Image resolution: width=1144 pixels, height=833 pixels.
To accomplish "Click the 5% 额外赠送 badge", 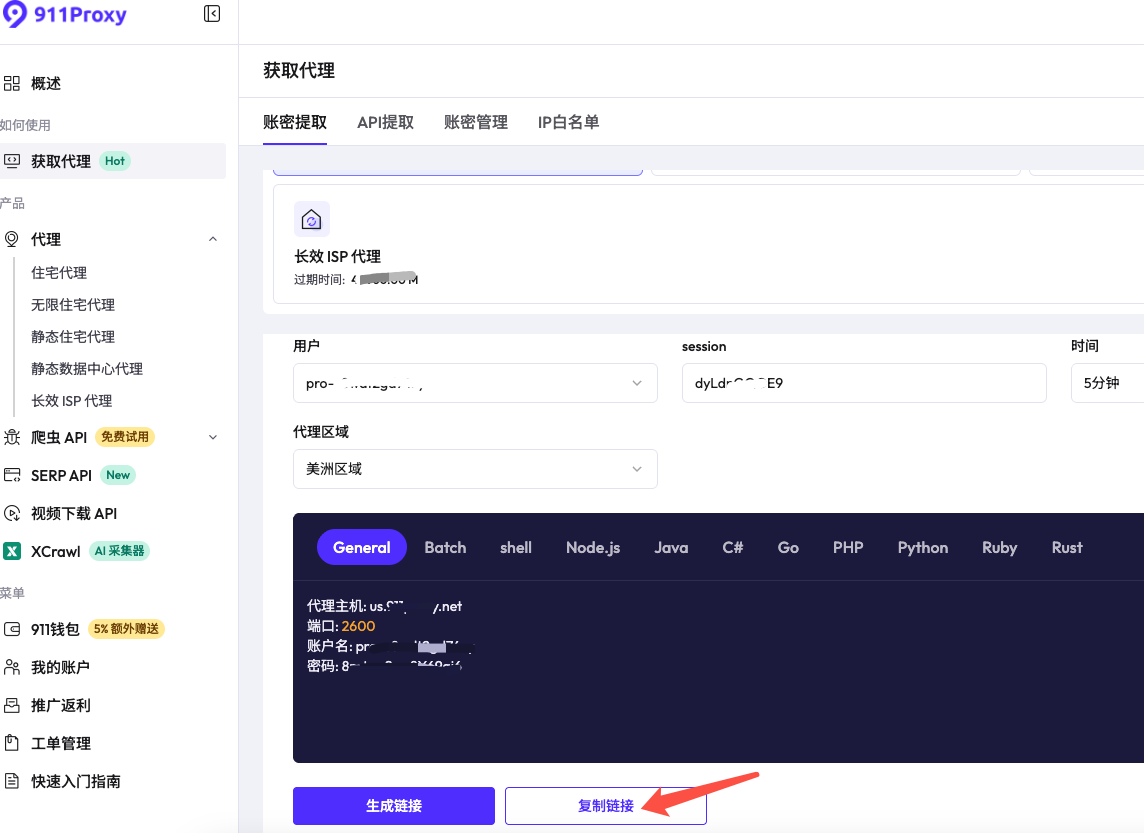I will 126,629.
